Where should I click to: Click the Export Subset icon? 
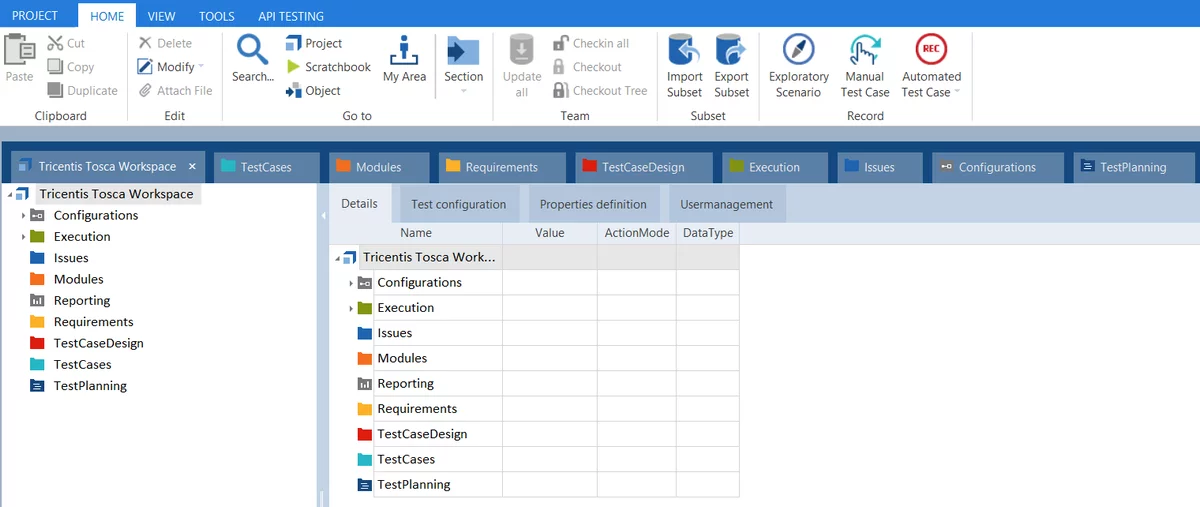(731, 50)
